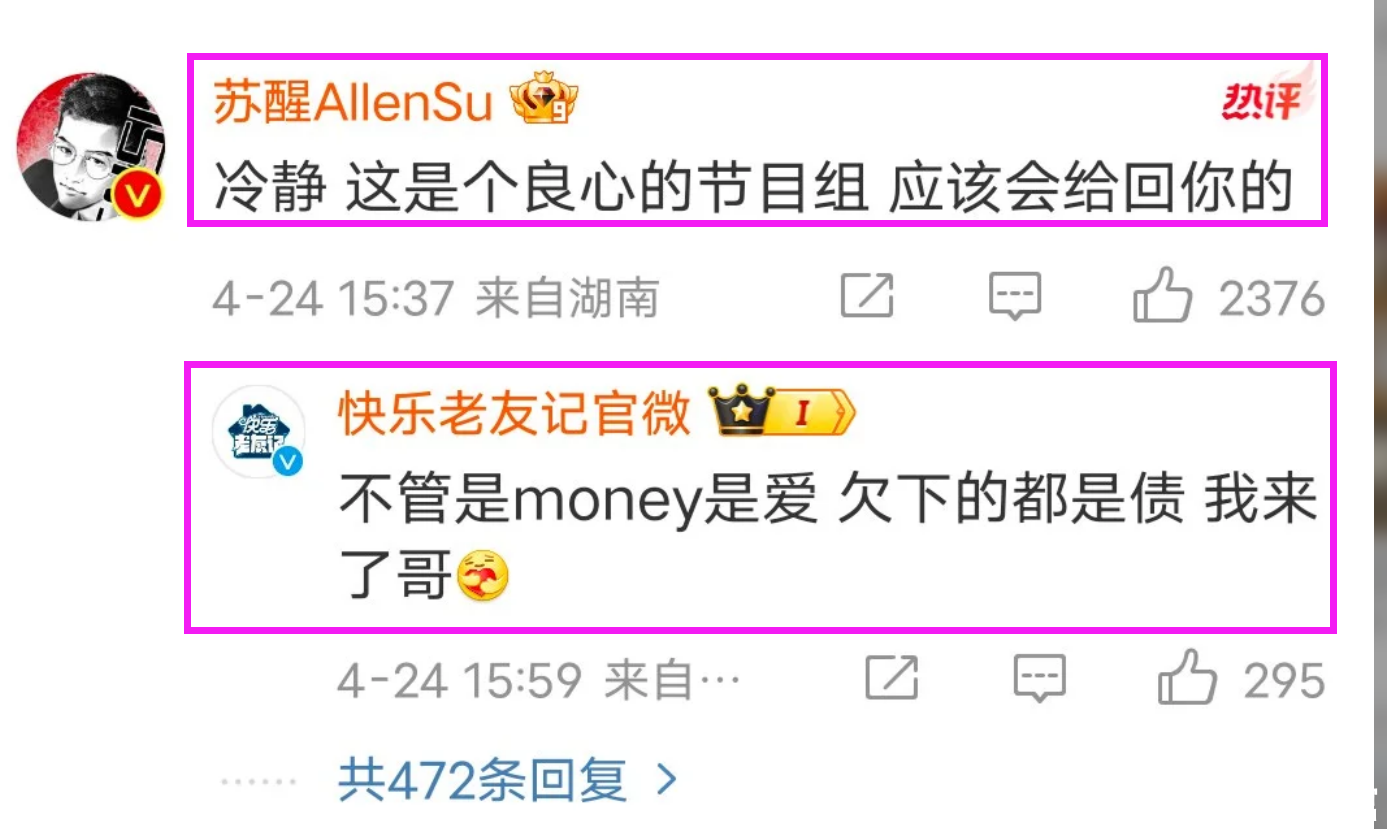Expand replies using the chevron arrow
The image size is (1387, 829).
click(x=666, y=779)
